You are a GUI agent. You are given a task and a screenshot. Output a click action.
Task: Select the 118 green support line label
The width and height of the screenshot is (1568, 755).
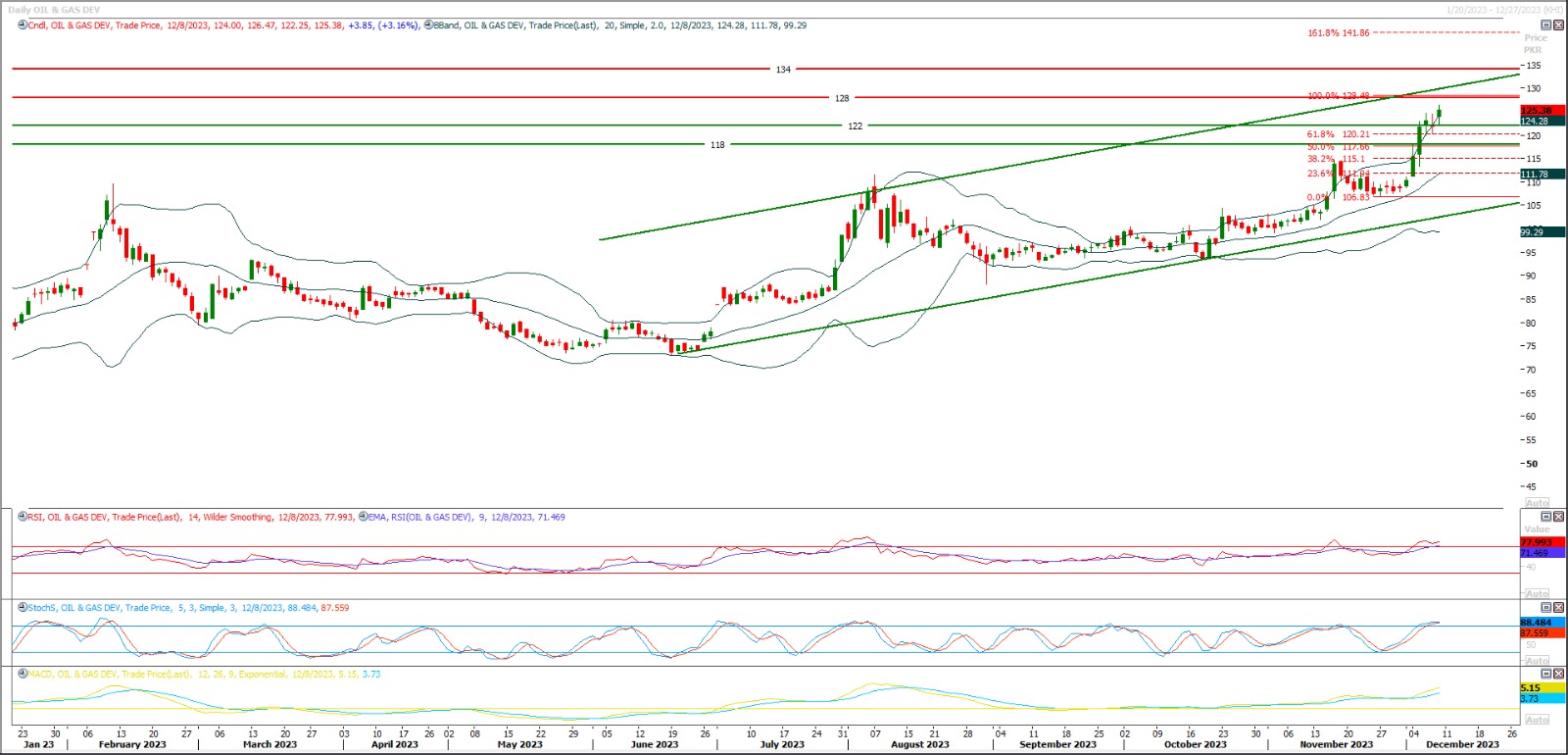[x=717, y=145]
